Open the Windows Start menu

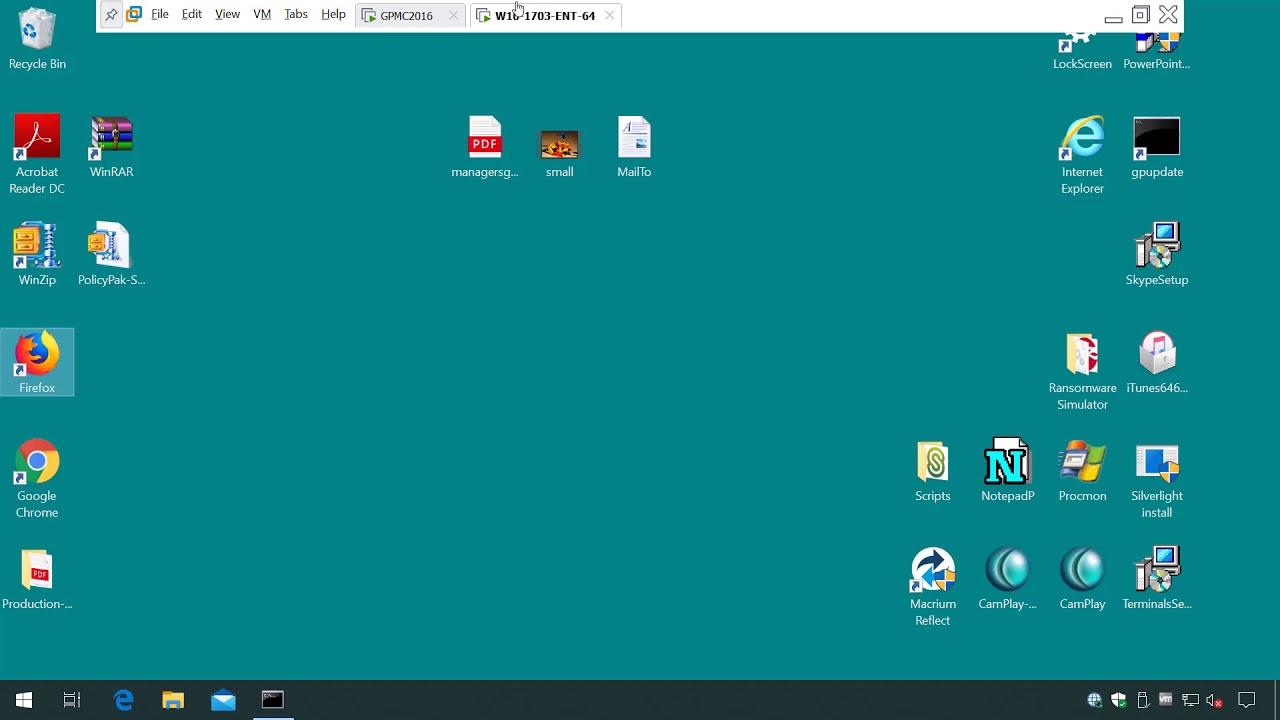(x=24, y=700)
